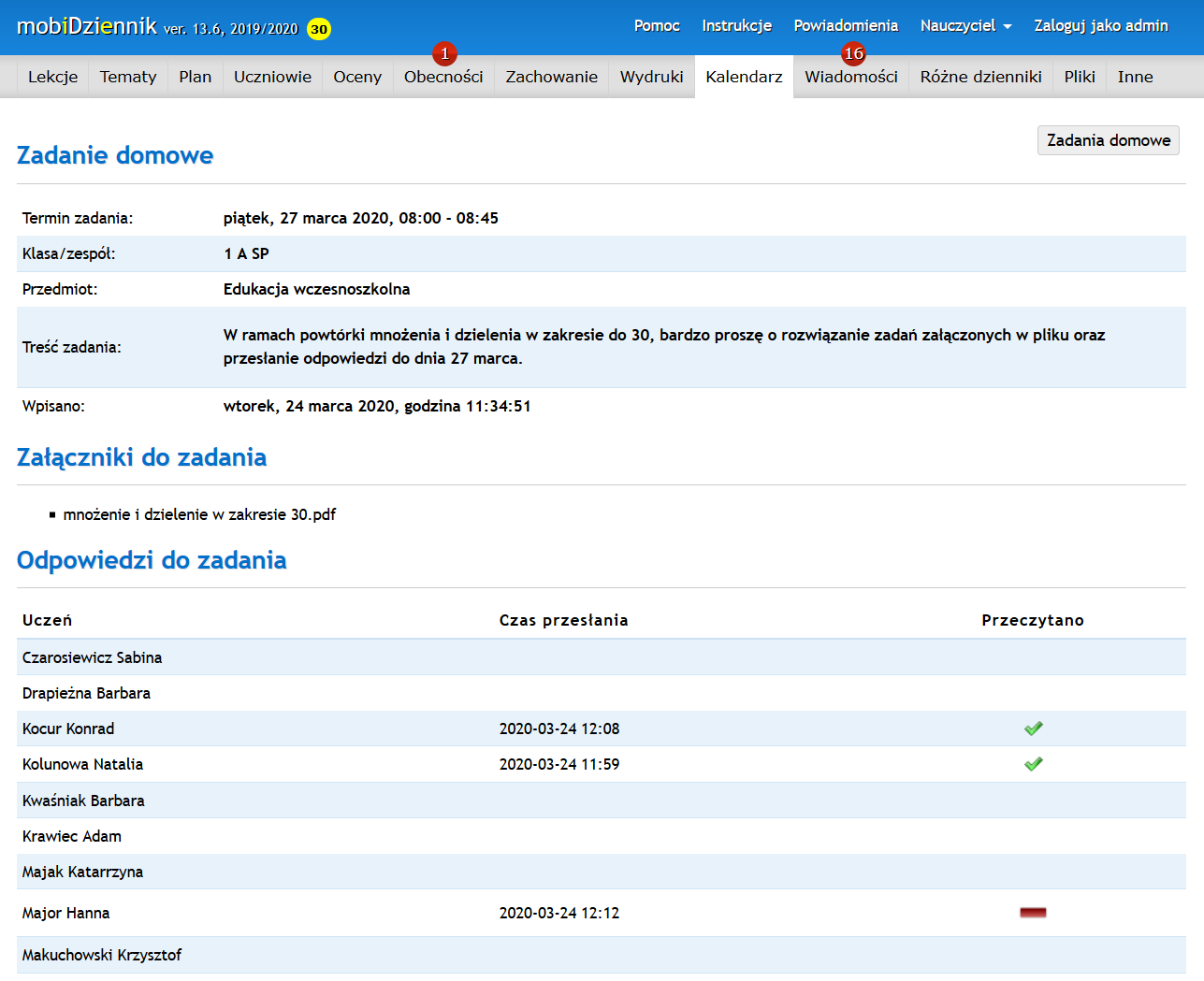Screen dimensions: 1204x981
Task: Click the Uczeń column header
Action: (47, 620)
